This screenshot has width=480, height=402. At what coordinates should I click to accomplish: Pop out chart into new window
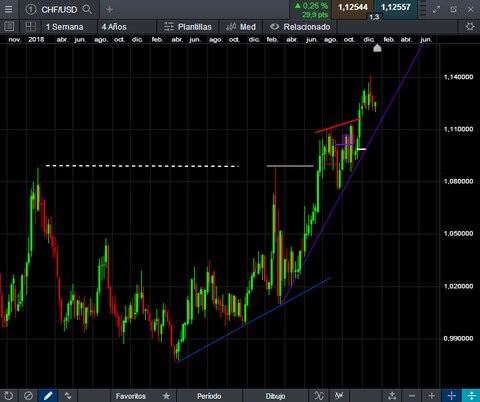pos(453,9)
